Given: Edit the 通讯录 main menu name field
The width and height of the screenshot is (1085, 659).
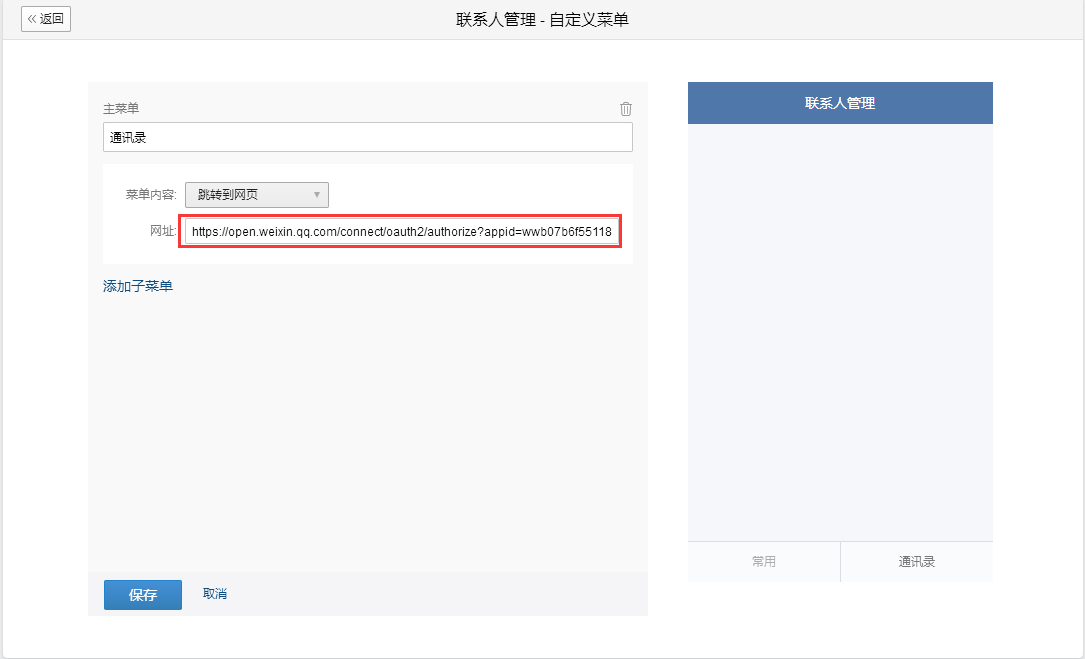Looking at the screenshot, I should pos(367,137).
